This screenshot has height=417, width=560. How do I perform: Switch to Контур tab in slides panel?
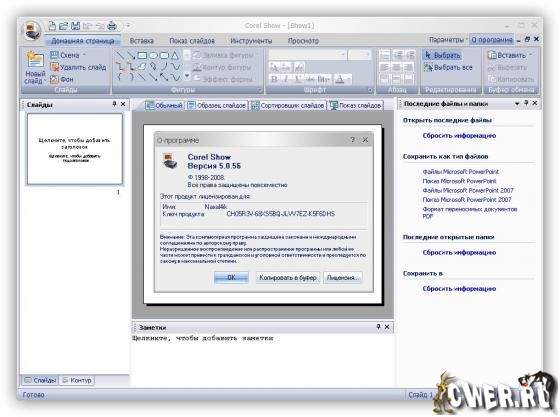[x=77, y=380]
